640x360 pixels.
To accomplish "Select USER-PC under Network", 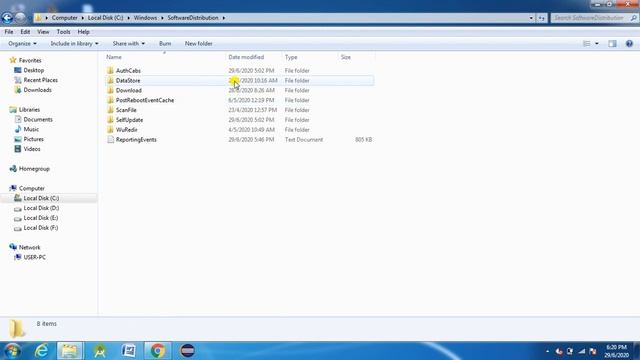I will (35, 257).
